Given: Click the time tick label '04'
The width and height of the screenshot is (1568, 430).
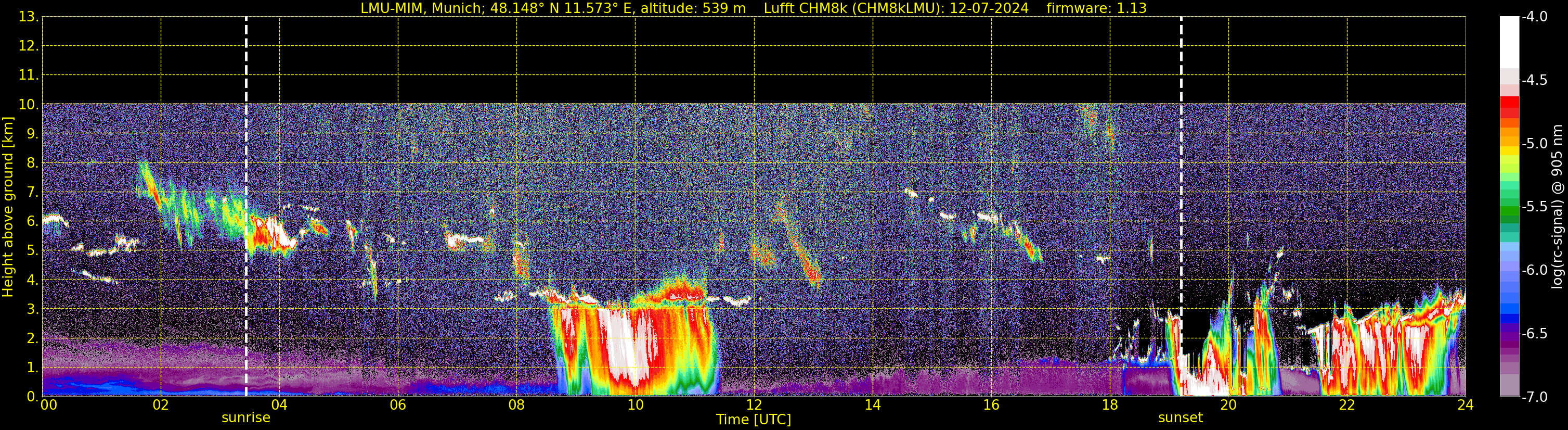Looking at the screenshot, I should 279,405.
